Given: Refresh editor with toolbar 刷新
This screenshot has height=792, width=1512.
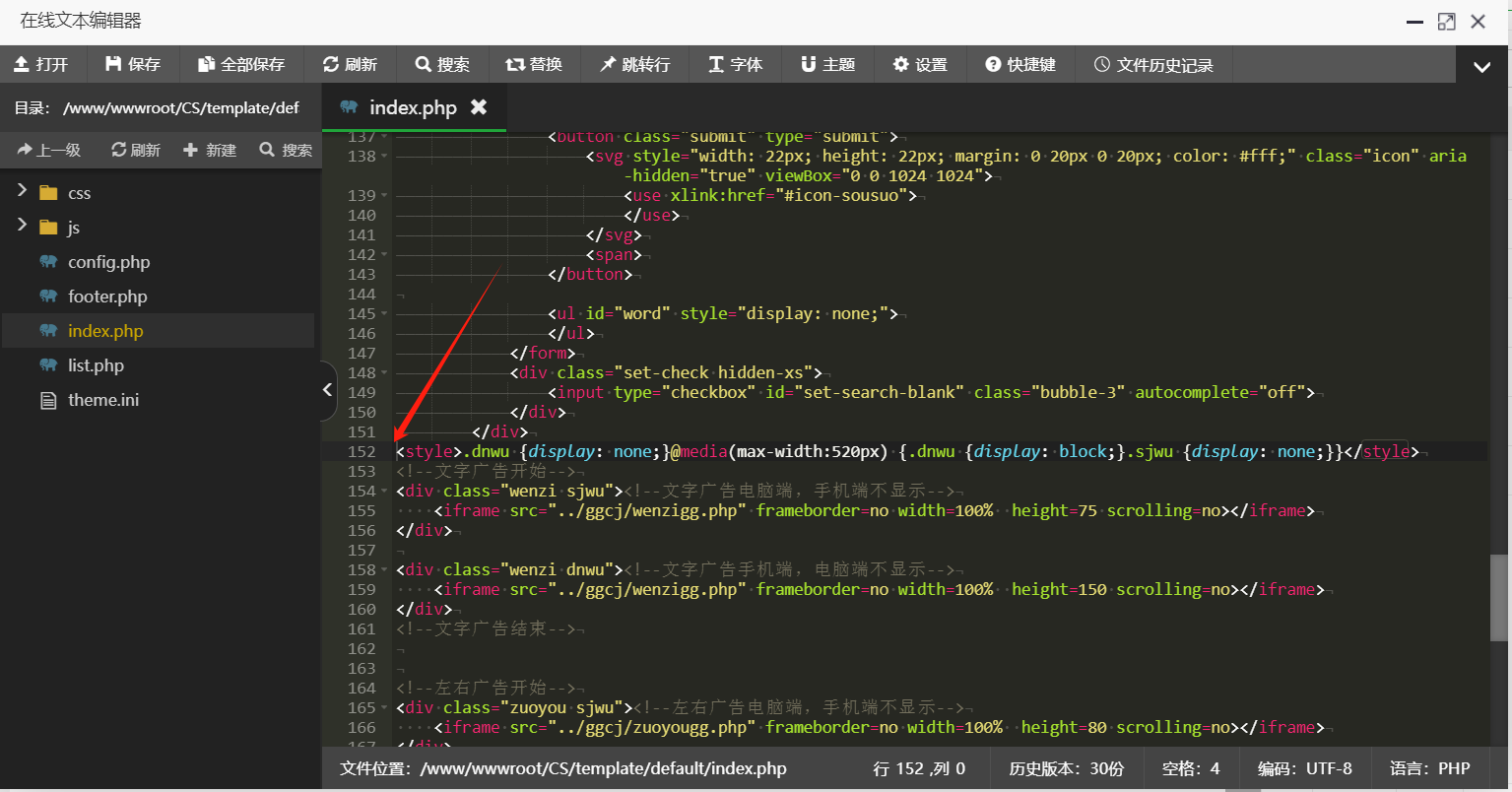Looking at the screenshot, I should click(x=351, y=64).
